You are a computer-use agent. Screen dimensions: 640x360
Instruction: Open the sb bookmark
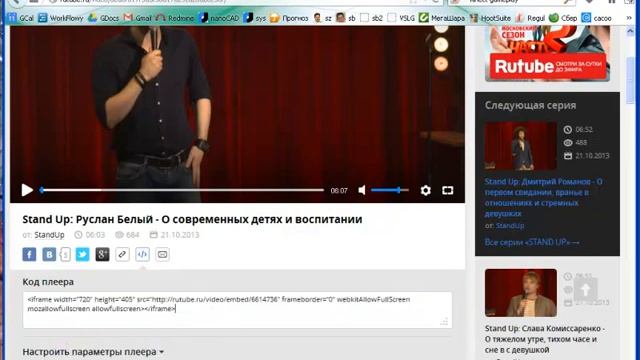tap(346, 18)
